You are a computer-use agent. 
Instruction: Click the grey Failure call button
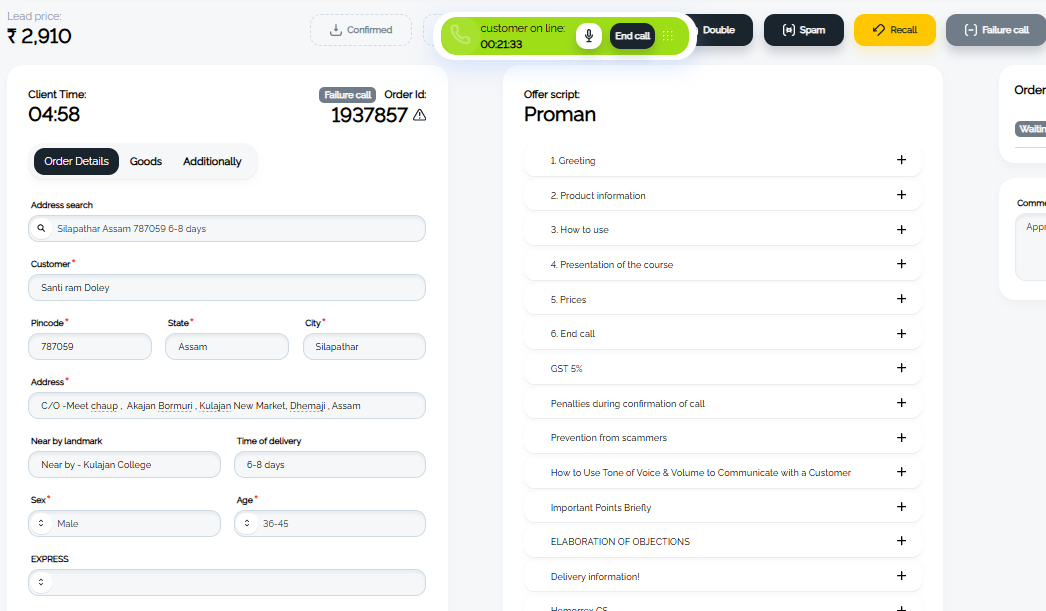click(x=996, y=30)
